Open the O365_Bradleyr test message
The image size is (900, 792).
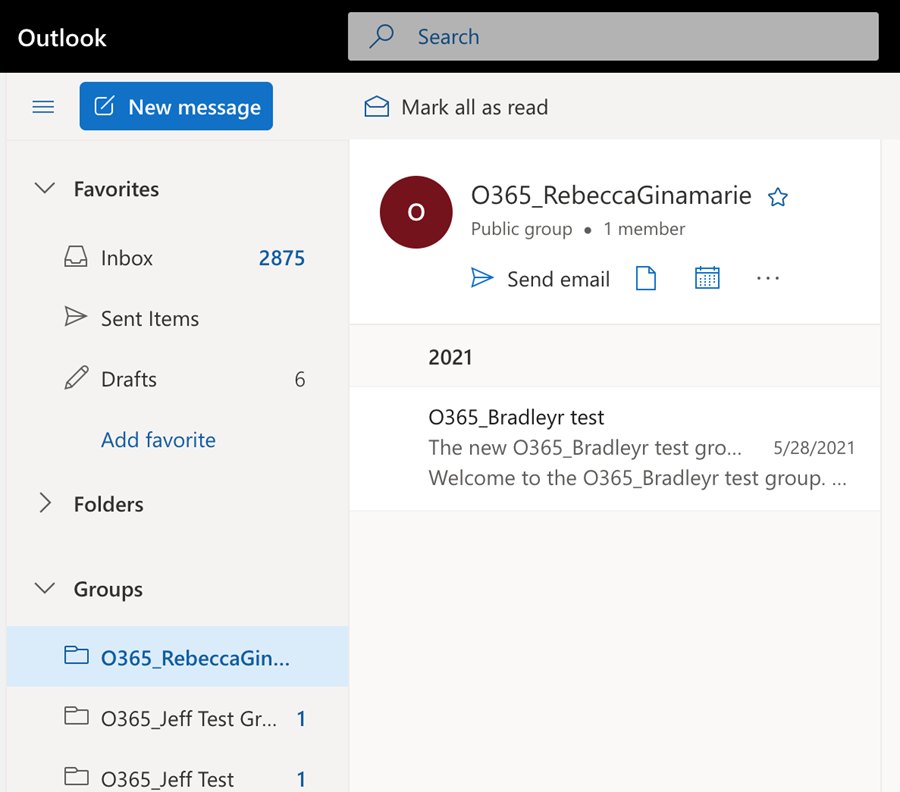click(x=615, y=448)
